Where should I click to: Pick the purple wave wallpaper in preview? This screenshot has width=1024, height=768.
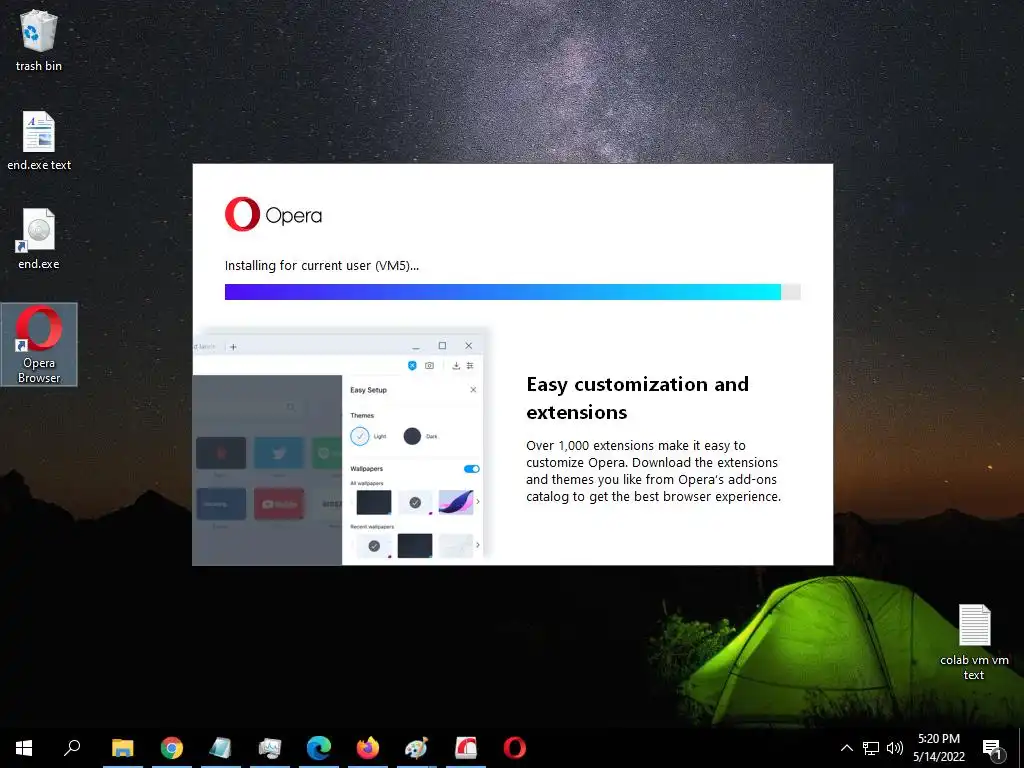pos(456,502)
